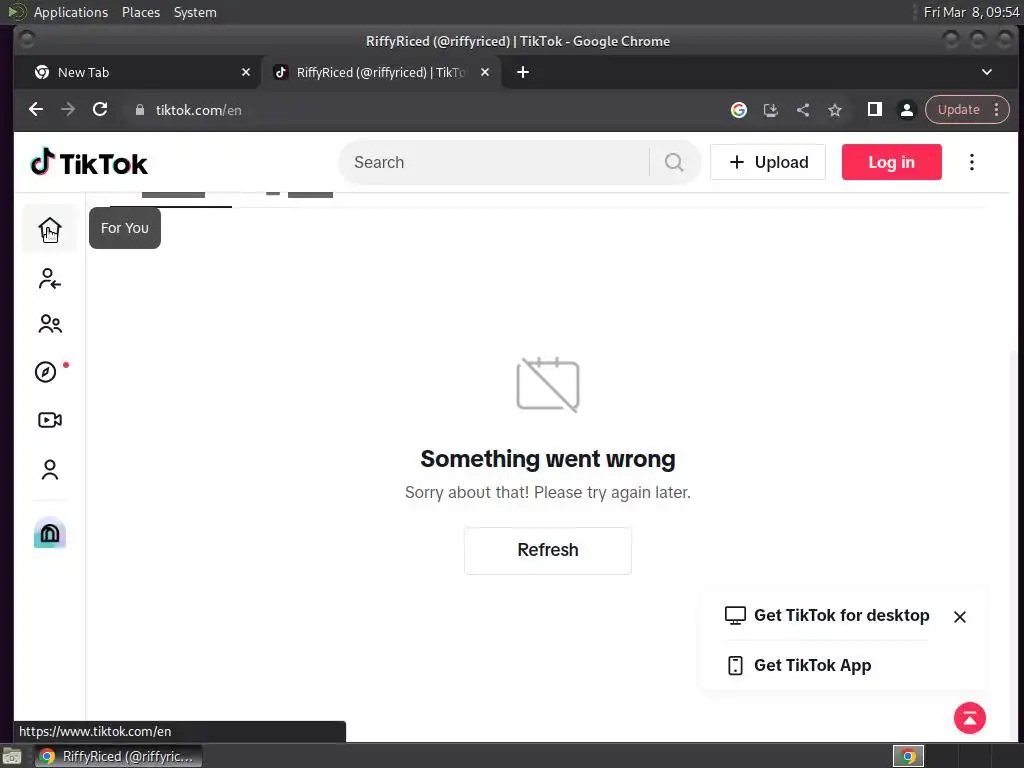Image resolution: width=1024 pixels, height=768 pixels.
Task: Toggle the Chrome side panel icon
Action: tap(874, 110)
